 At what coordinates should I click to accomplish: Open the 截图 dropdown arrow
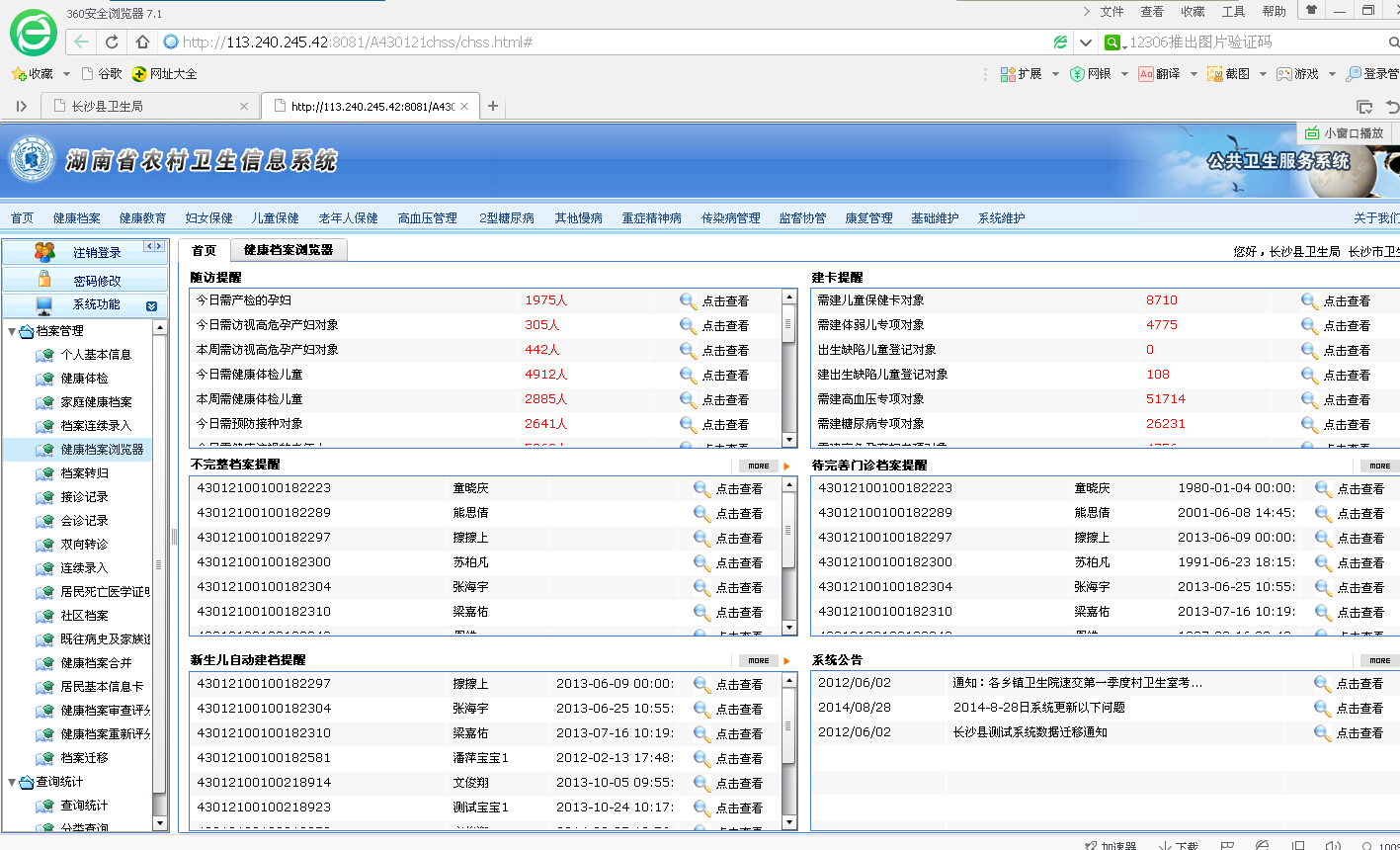1263,74
